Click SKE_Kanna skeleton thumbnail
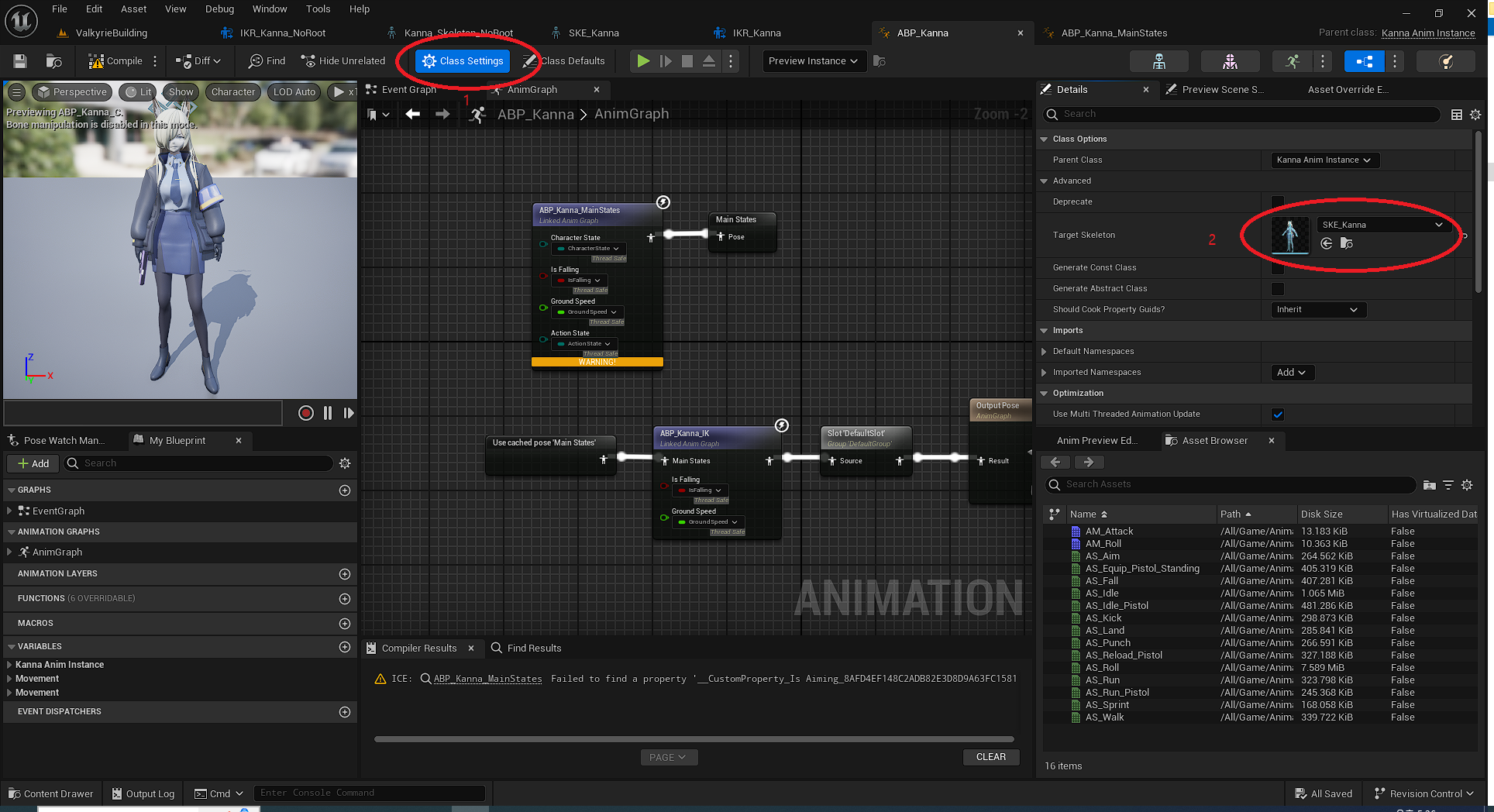Viewport: 1494px width, 812px height. (1290, 236)
